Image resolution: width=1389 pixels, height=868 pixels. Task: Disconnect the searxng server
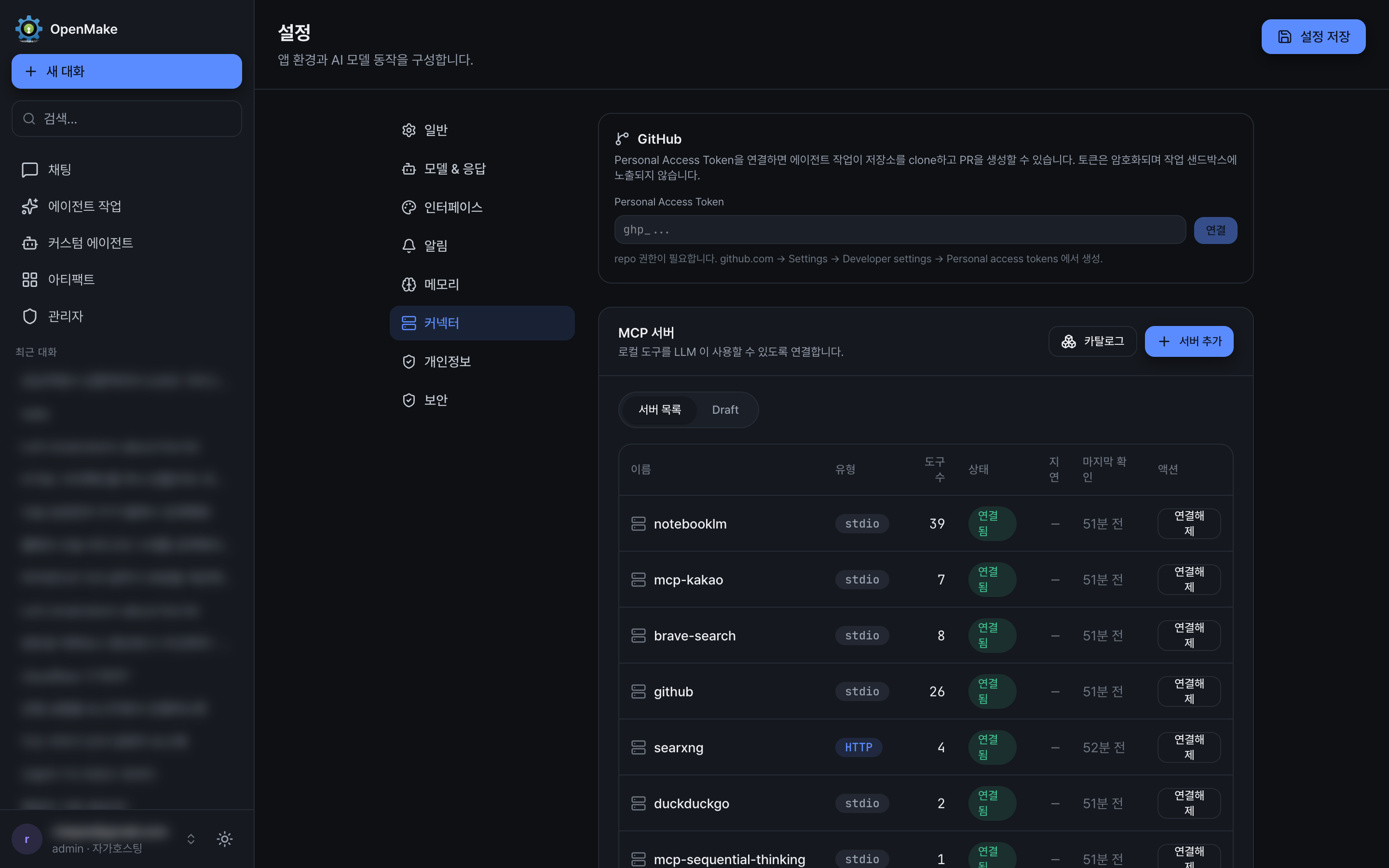pyautogui.click(x=1189, y=747)
